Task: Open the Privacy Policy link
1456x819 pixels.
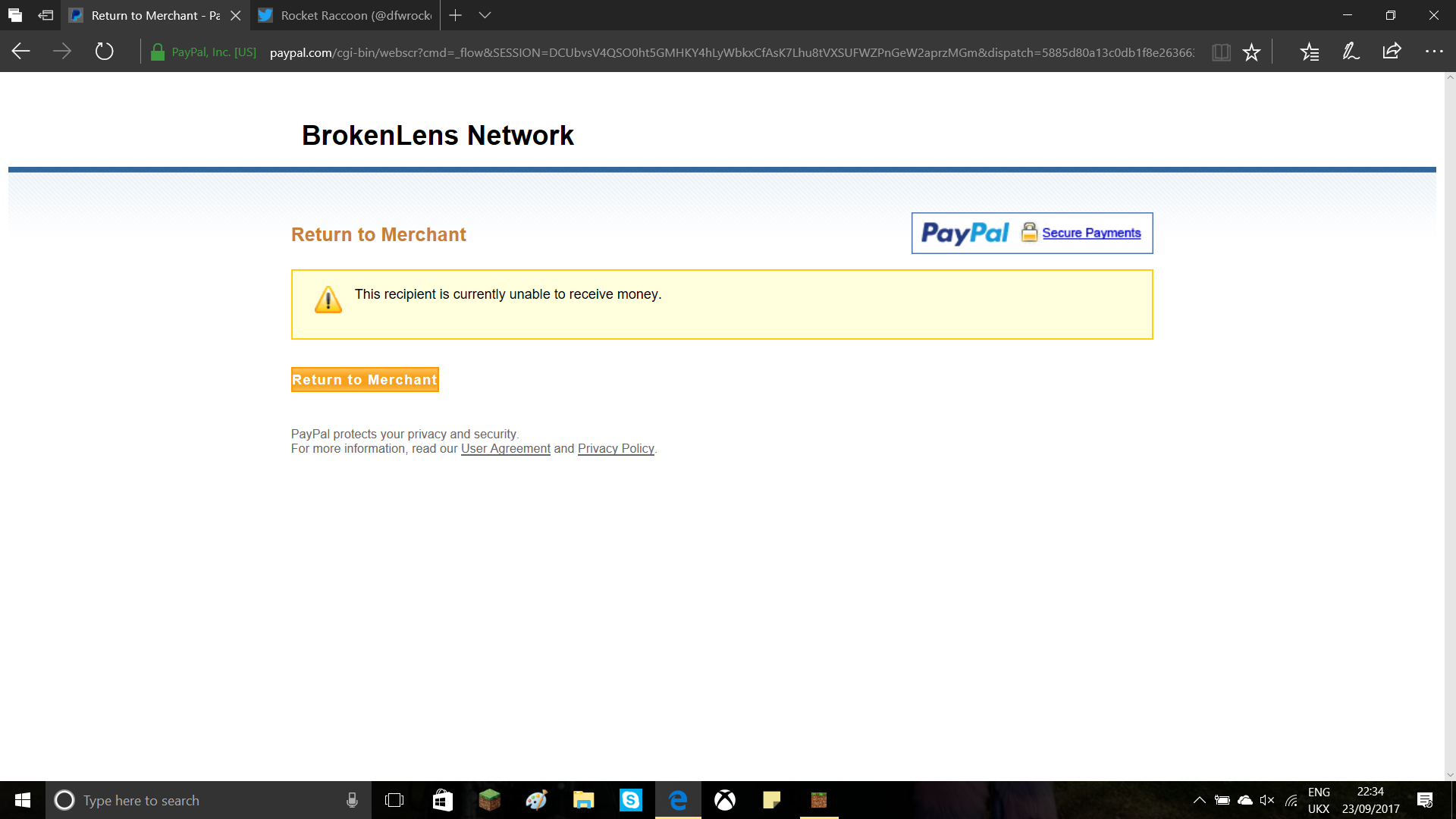Action: point(616,449)
